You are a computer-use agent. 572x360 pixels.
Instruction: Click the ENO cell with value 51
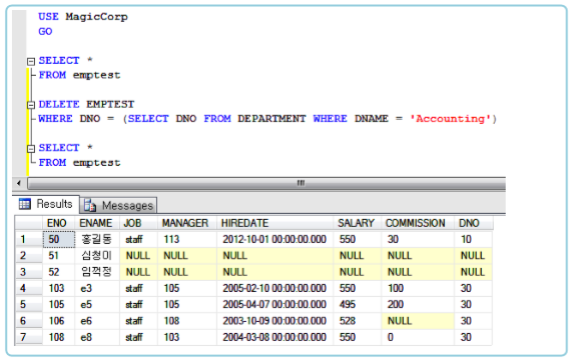pos(59,256)
